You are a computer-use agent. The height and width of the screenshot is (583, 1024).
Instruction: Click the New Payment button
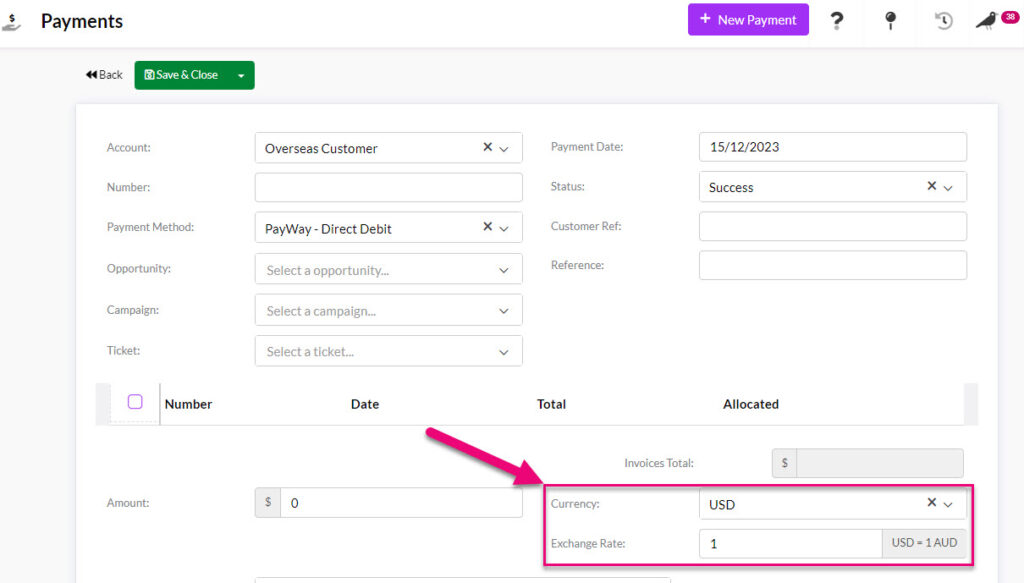pos(748,20)
